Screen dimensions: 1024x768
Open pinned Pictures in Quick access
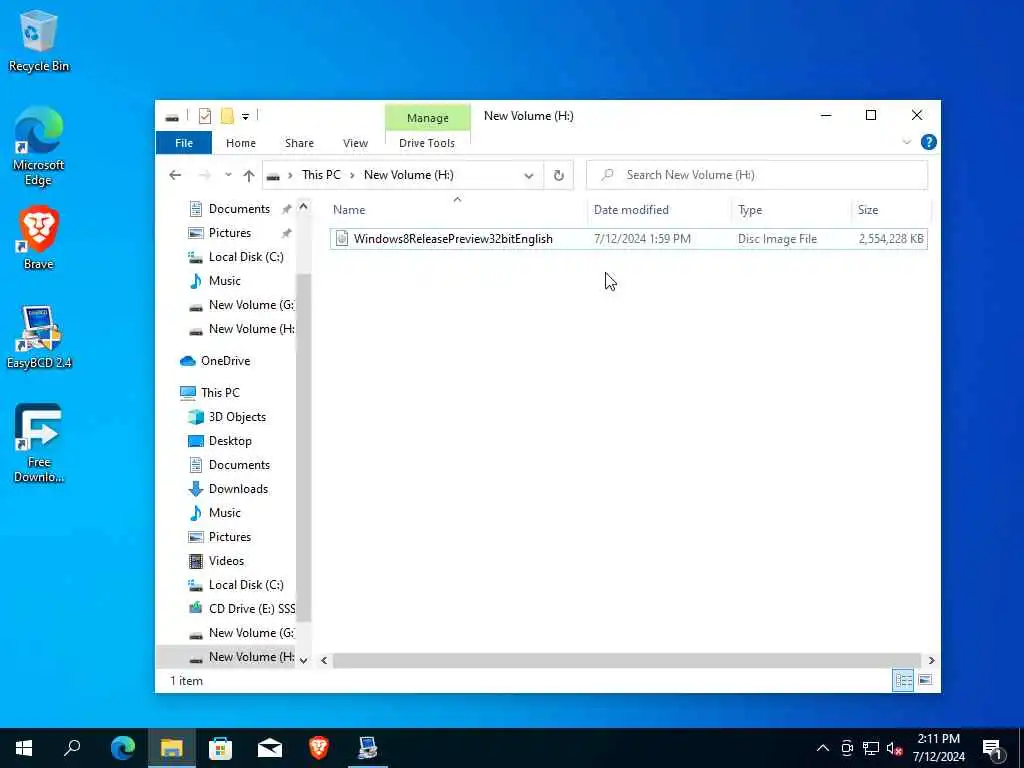[x=230, y=233]
